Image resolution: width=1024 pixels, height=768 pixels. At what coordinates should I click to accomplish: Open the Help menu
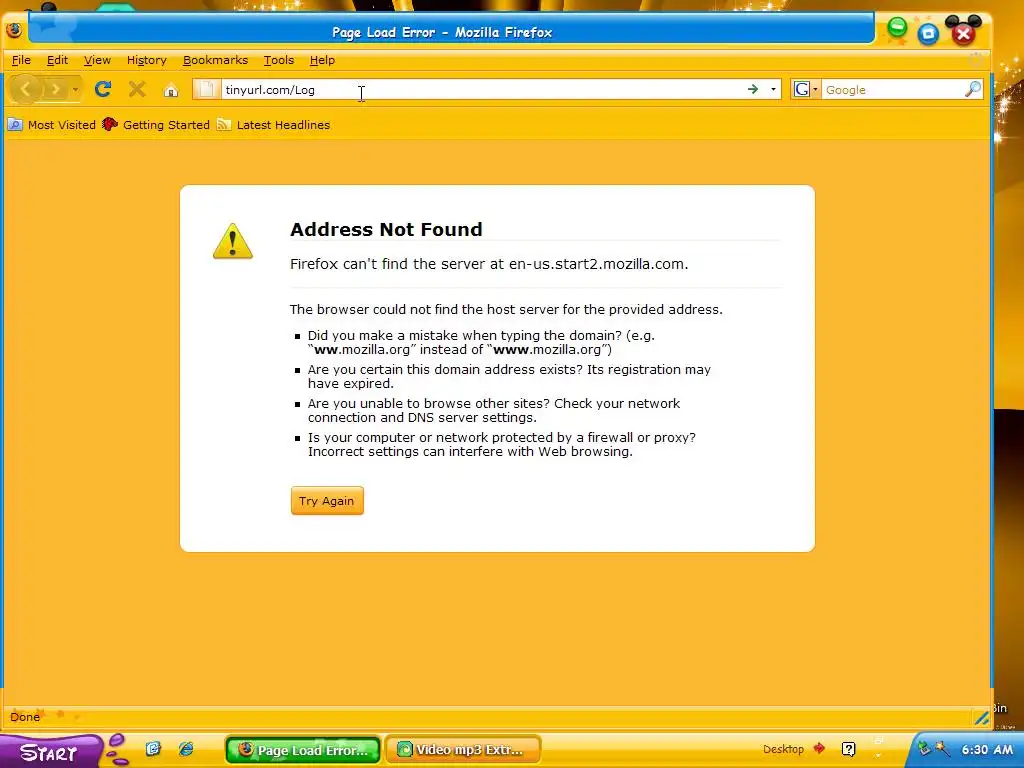pos(322,60)
